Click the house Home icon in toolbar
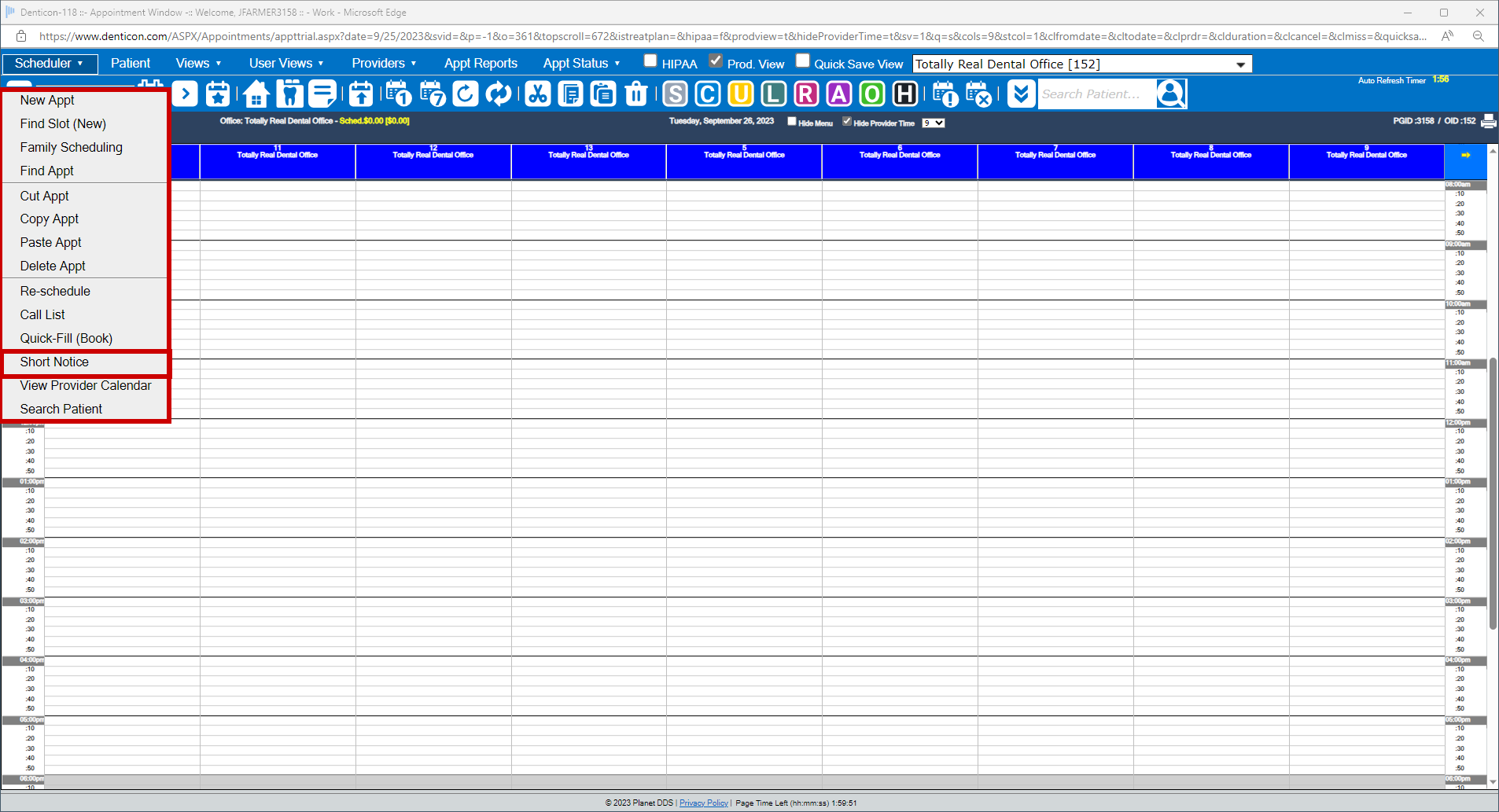 256,94
